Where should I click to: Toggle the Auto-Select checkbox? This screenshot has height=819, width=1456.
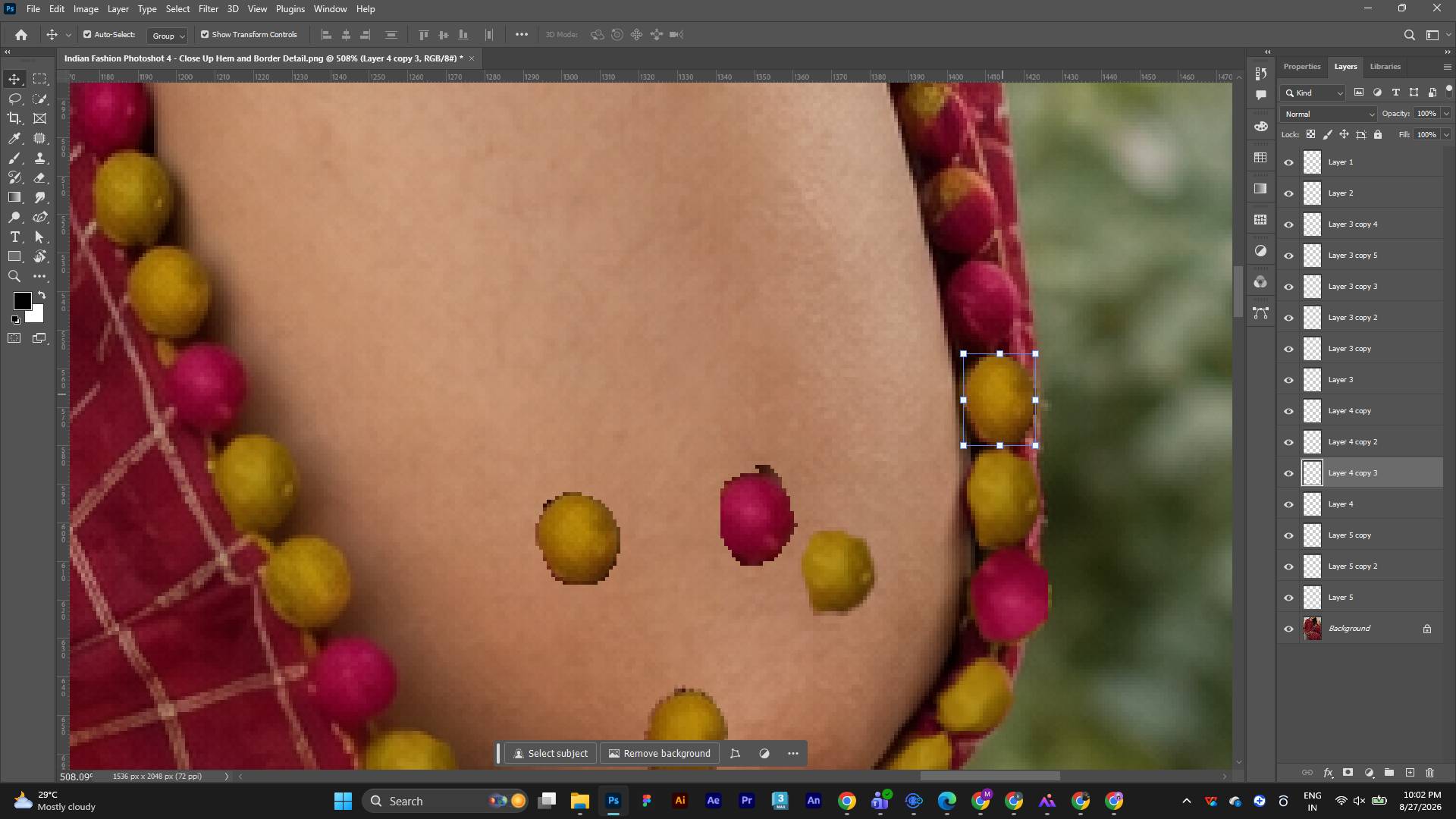[x=87, y=34]
